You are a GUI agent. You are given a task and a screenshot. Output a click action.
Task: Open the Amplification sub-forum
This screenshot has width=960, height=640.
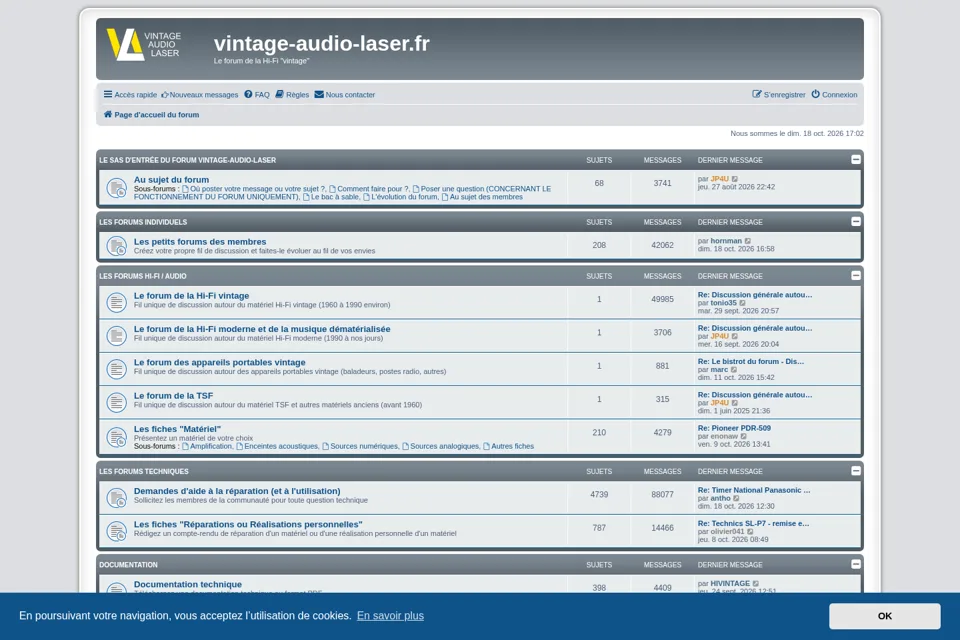pyautogui.click(x=207, y=446)
